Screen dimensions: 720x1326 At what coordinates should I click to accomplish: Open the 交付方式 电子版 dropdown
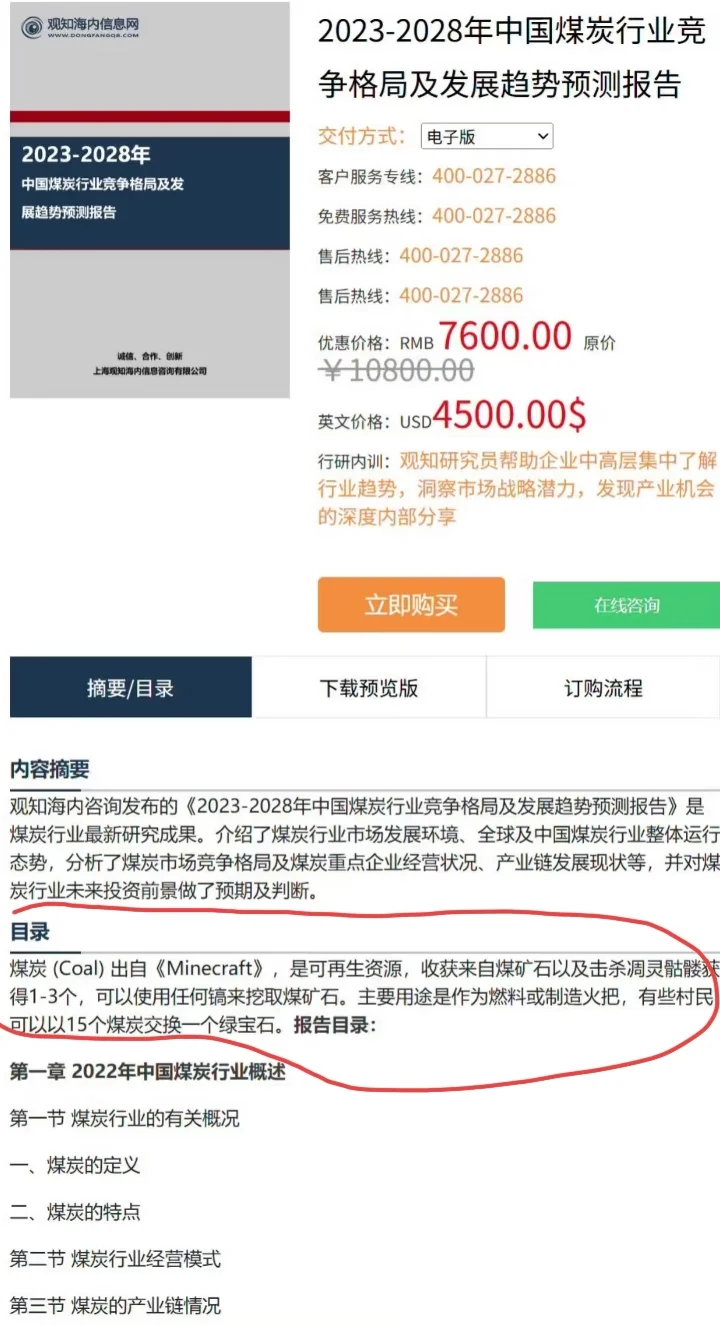[487, 137]
